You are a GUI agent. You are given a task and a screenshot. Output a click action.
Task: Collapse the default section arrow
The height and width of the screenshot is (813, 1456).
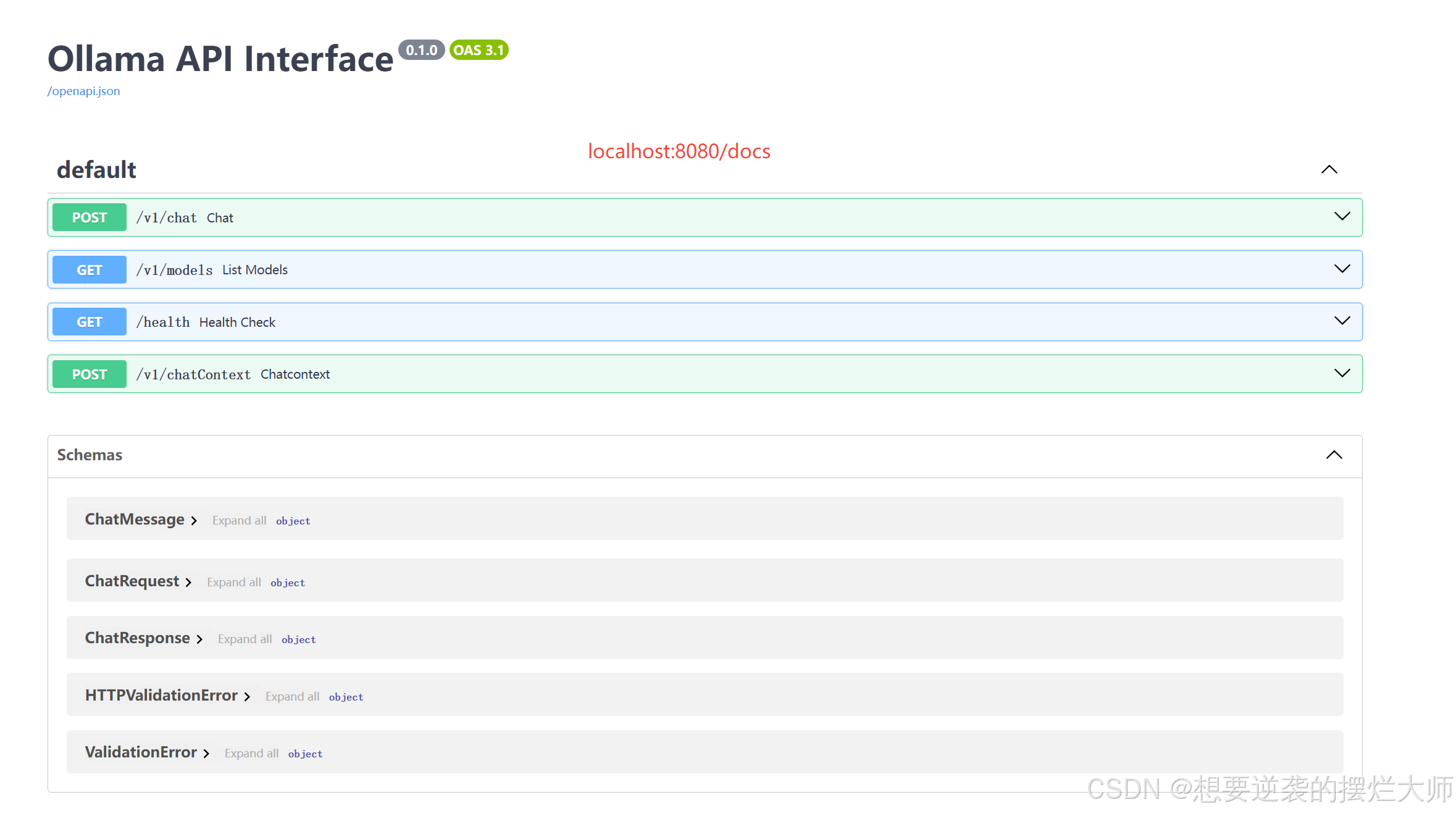click(x=1329, y=170)
